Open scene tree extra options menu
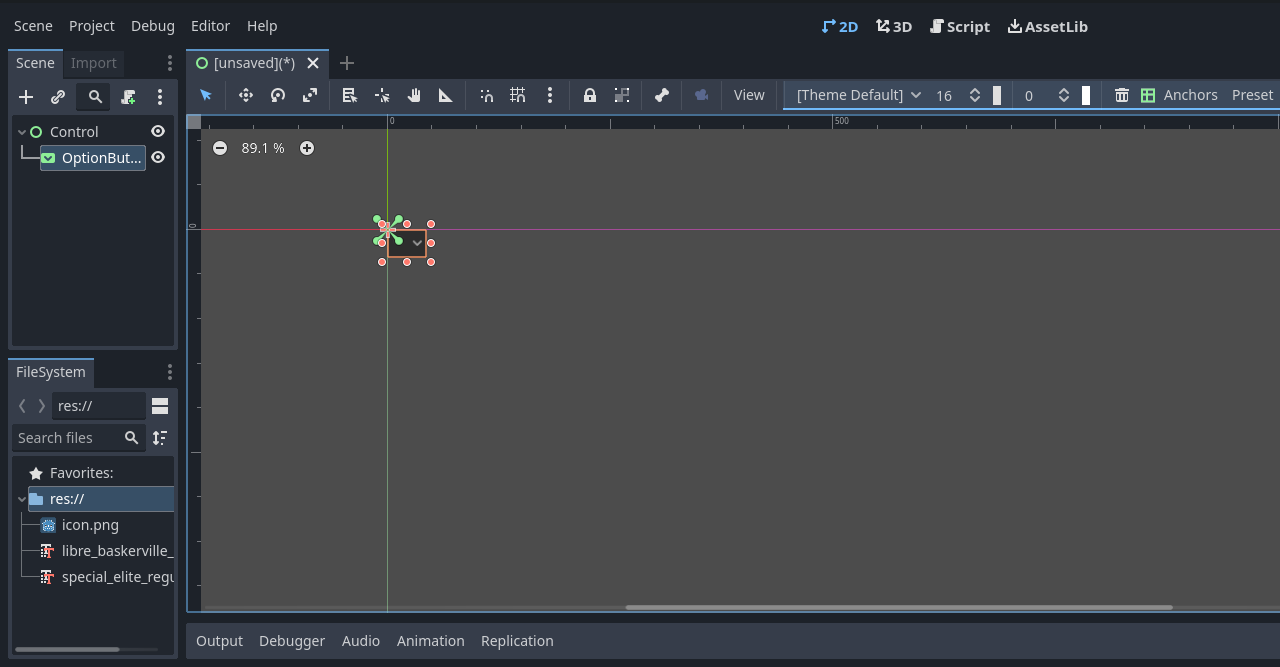Viewport: 1280px width, 667px height. click(x=160, y=97)
